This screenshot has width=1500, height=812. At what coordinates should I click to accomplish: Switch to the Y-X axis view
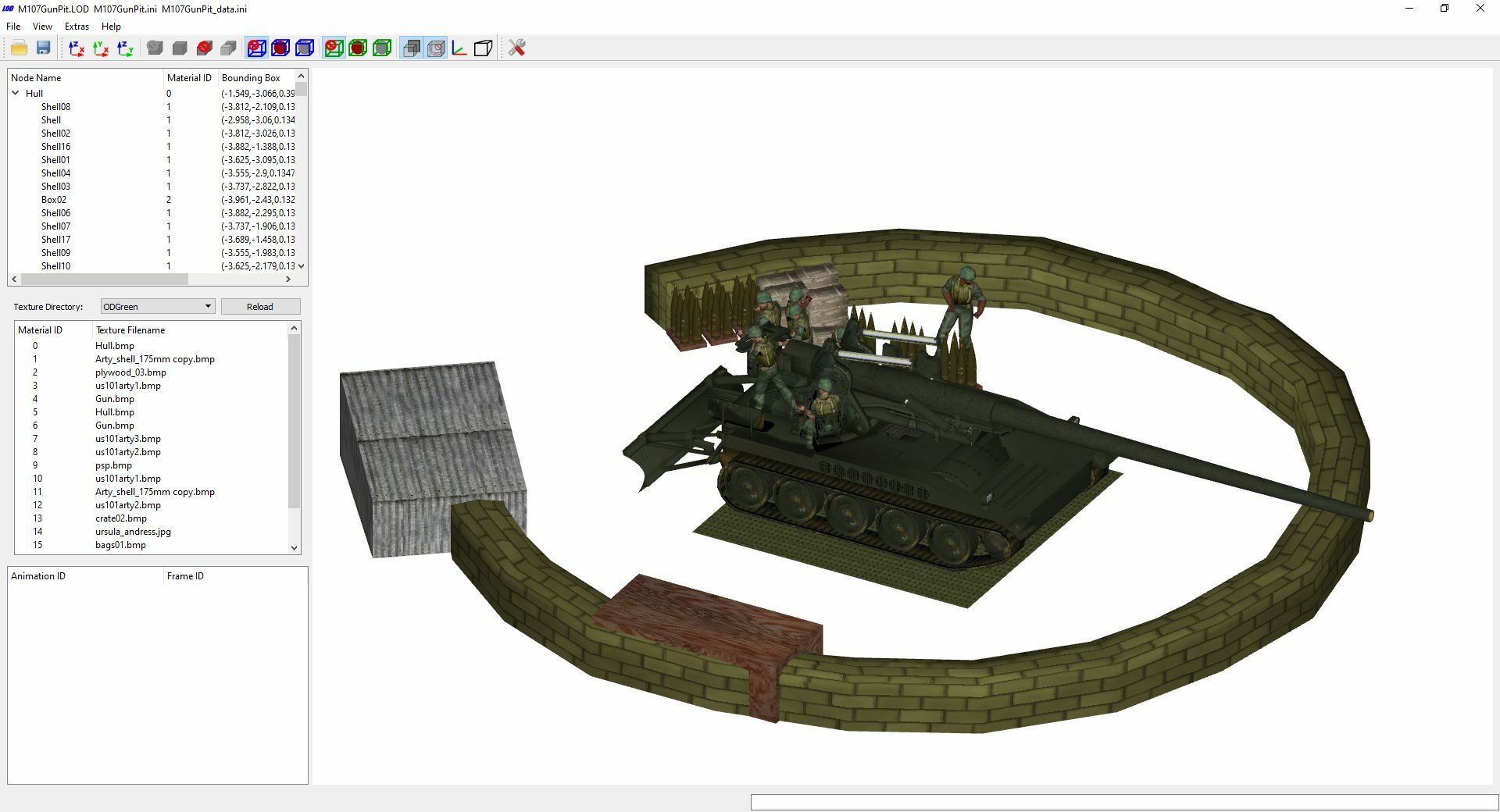(101, 48)
